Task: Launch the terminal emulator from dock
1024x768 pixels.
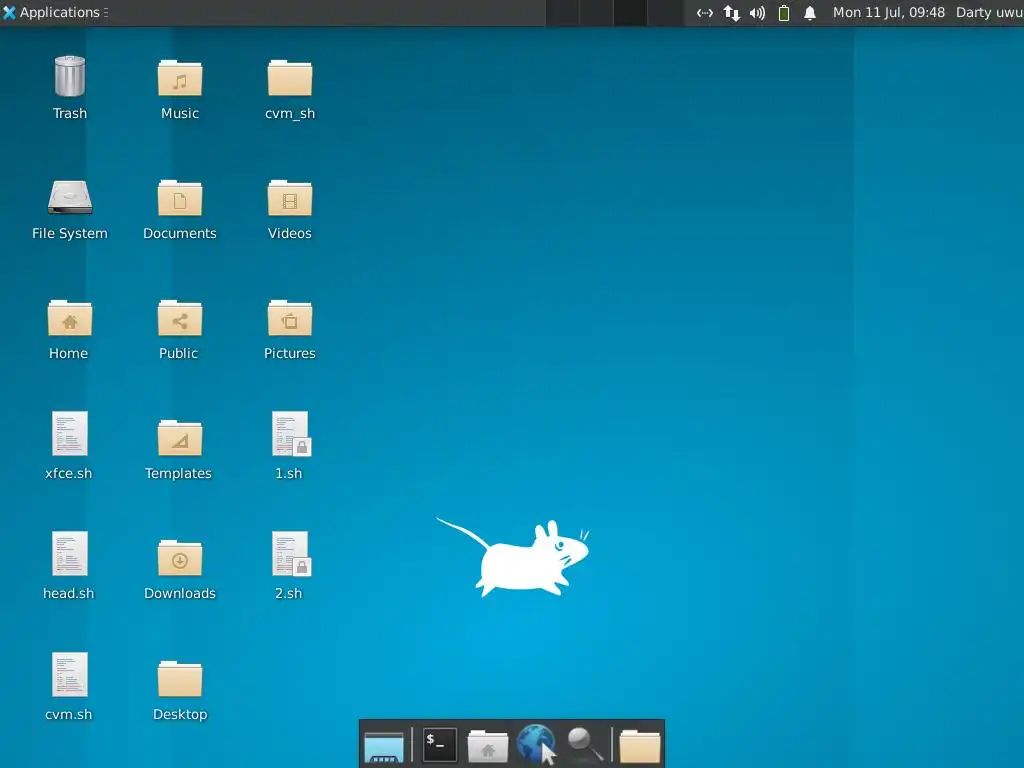Action: point(439,744)
